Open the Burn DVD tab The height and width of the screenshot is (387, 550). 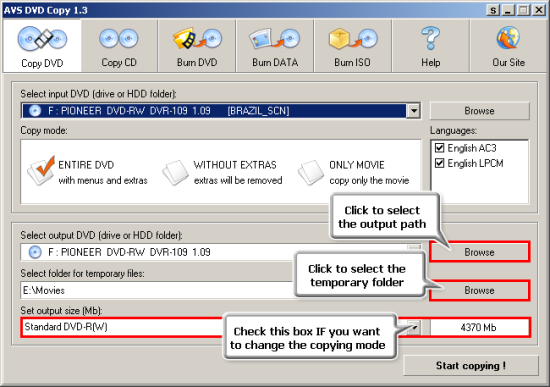click(x=197, y=46)
